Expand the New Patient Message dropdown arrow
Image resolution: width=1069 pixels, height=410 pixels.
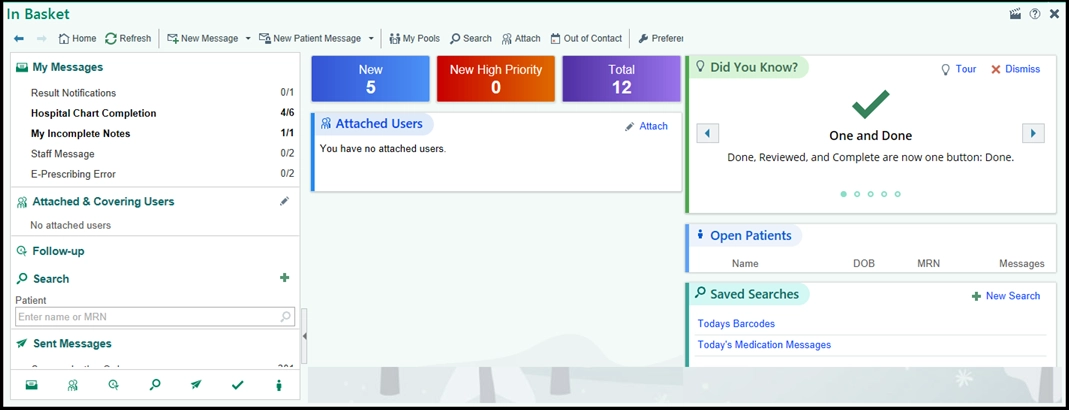point(371,39)
